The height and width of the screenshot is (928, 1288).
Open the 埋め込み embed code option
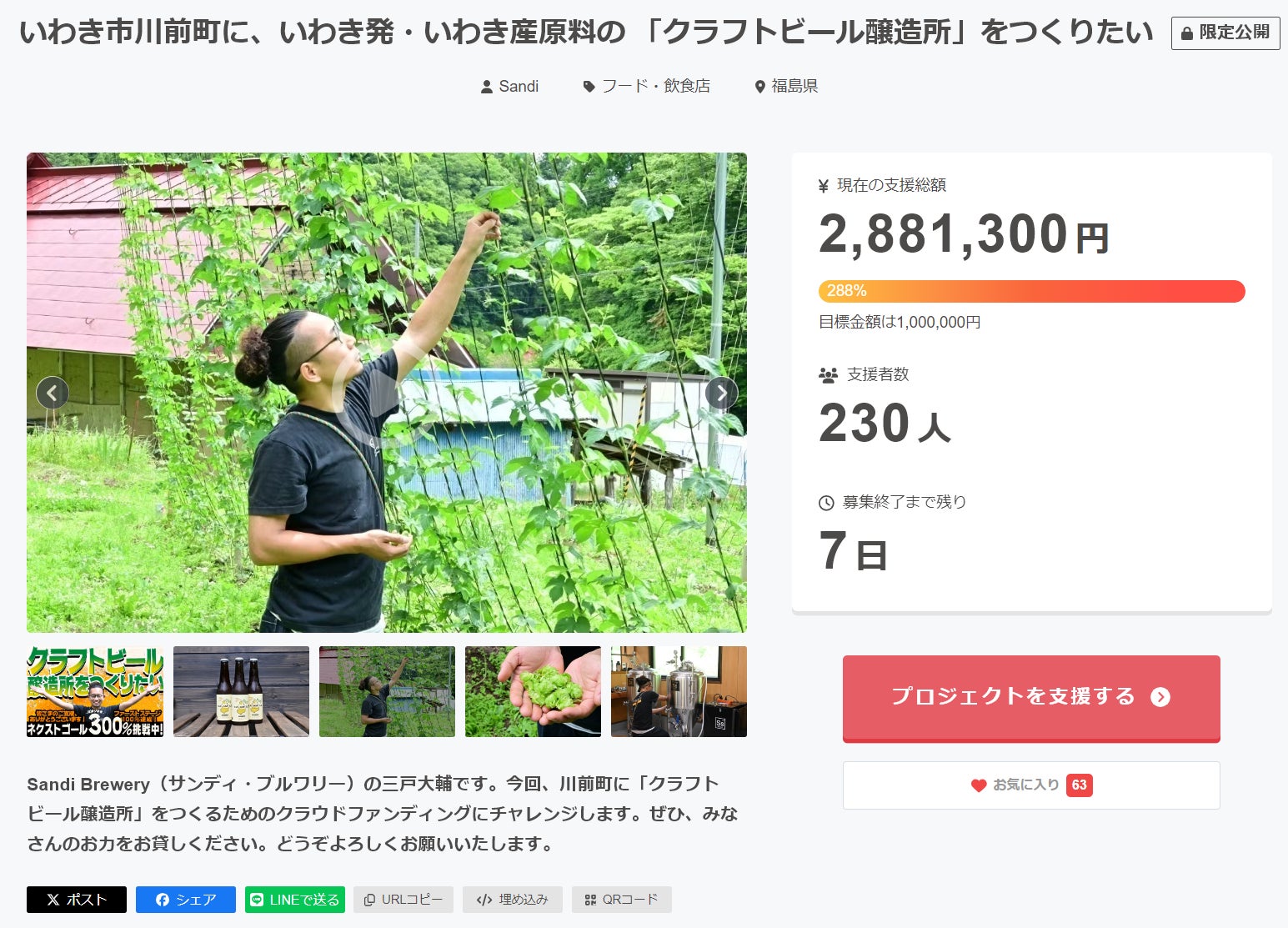(513, 900)
